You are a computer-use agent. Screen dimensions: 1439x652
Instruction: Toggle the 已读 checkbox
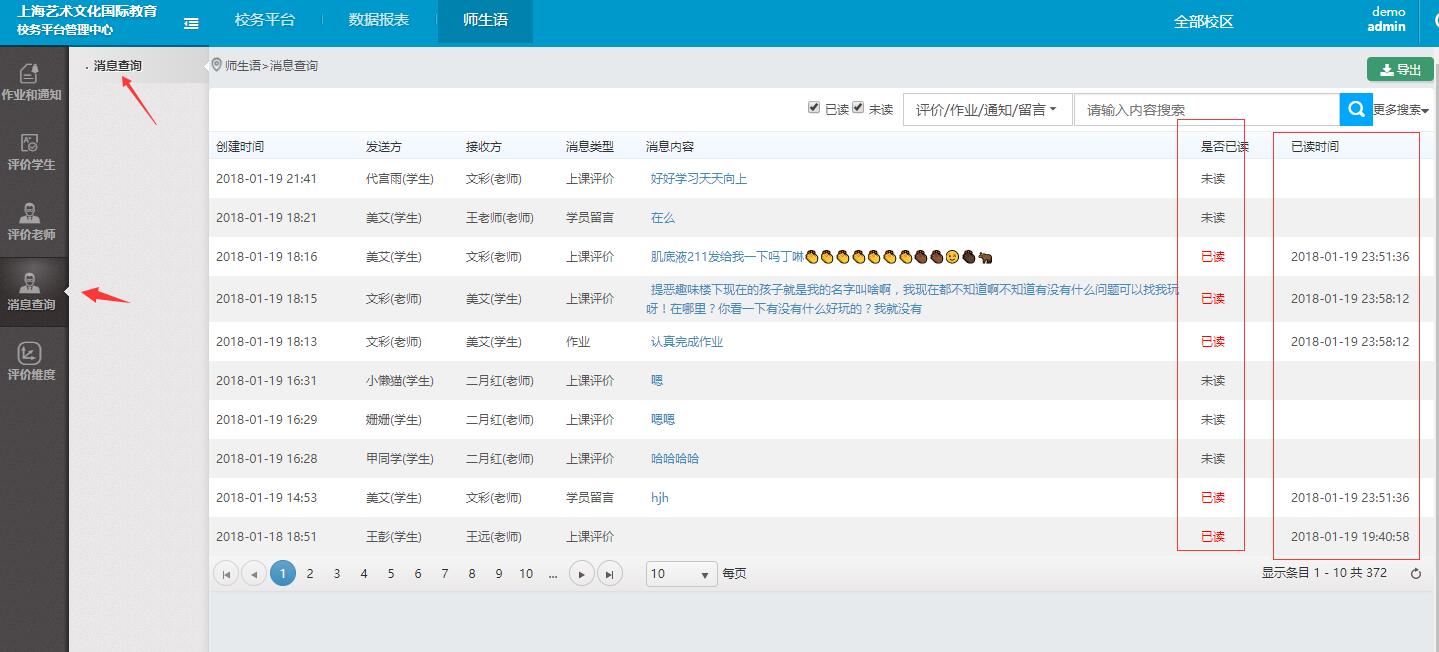tap(814, 108)
